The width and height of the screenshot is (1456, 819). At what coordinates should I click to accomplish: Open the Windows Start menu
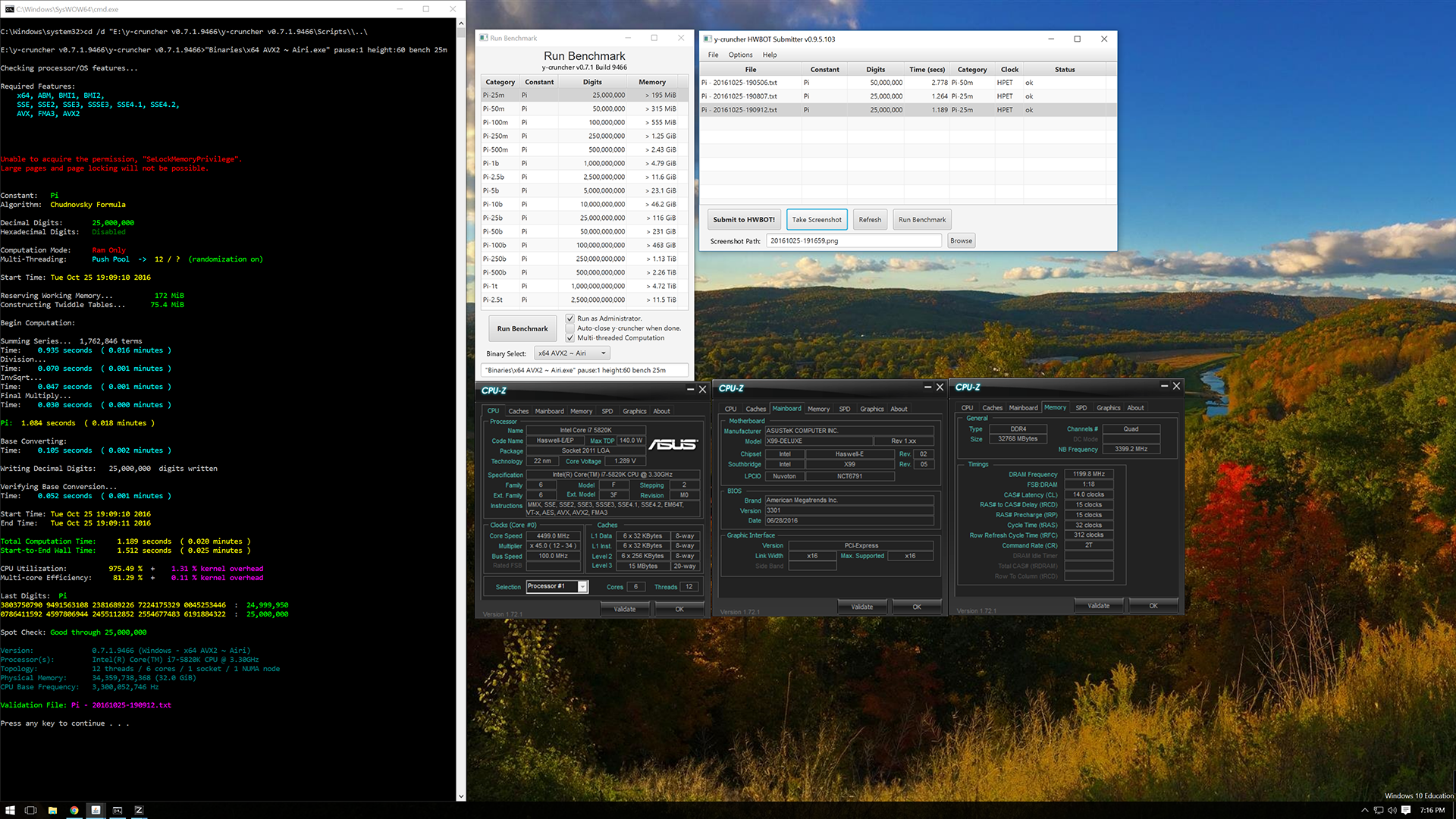pos(10,810)
